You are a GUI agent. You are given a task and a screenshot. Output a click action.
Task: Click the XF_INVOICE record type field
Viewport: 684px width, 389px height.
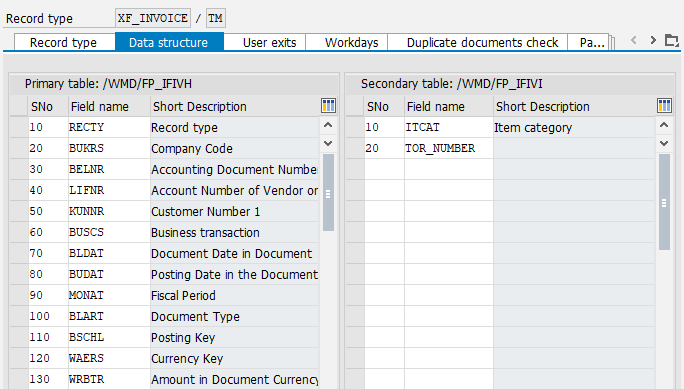point(153,18)
